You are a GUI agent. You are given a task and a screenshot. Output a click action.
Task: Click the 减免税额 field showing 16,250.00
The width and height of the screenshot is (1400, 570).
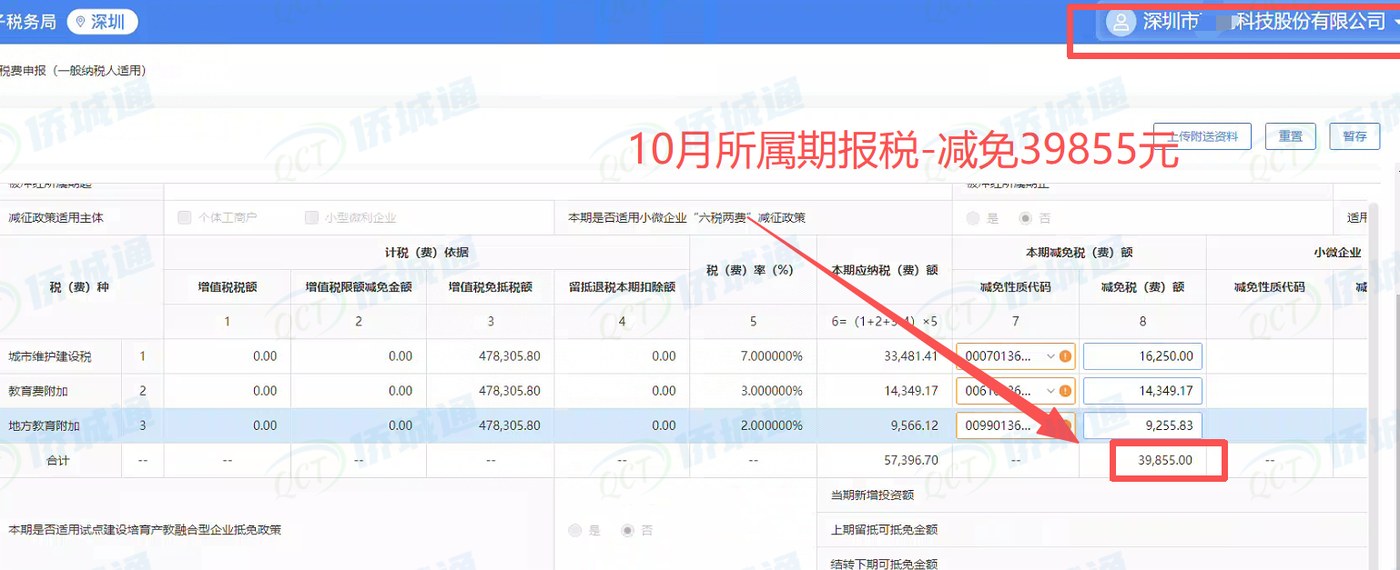tap(1142, 356)
